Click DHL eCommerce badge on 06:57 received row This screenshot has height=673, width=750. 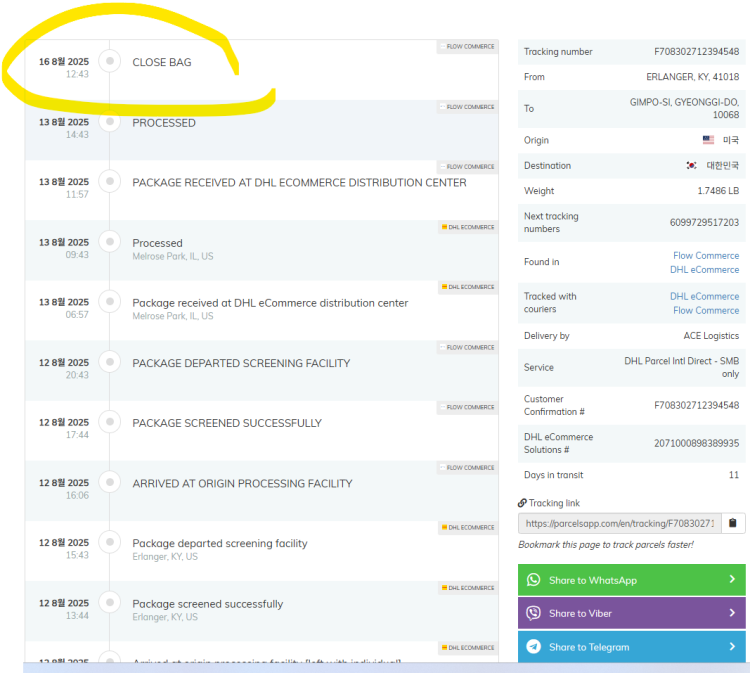468,287
